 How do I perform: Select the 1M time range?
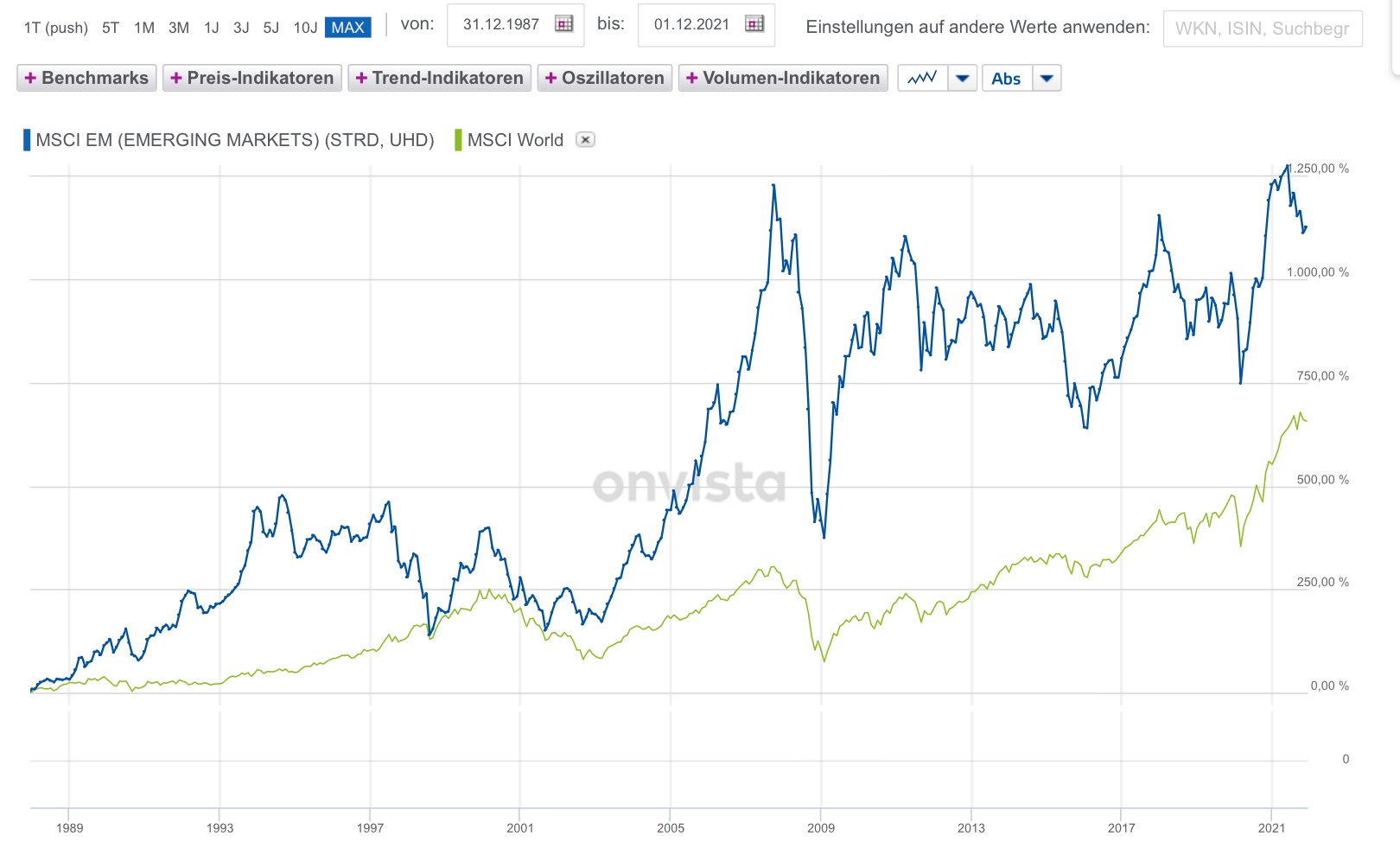144,28
